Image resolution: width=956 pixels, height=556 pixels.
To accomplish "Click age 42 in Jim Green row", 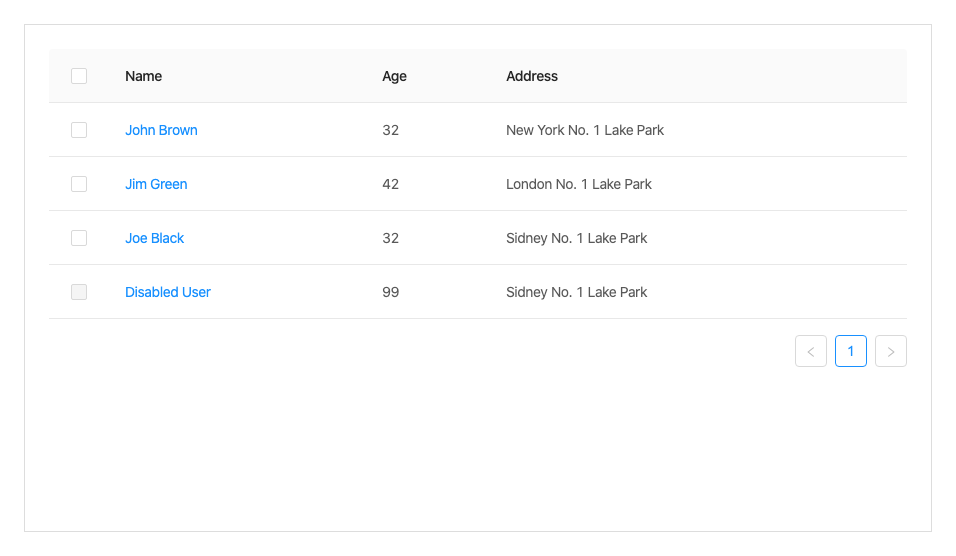I will tap(390, 184).
